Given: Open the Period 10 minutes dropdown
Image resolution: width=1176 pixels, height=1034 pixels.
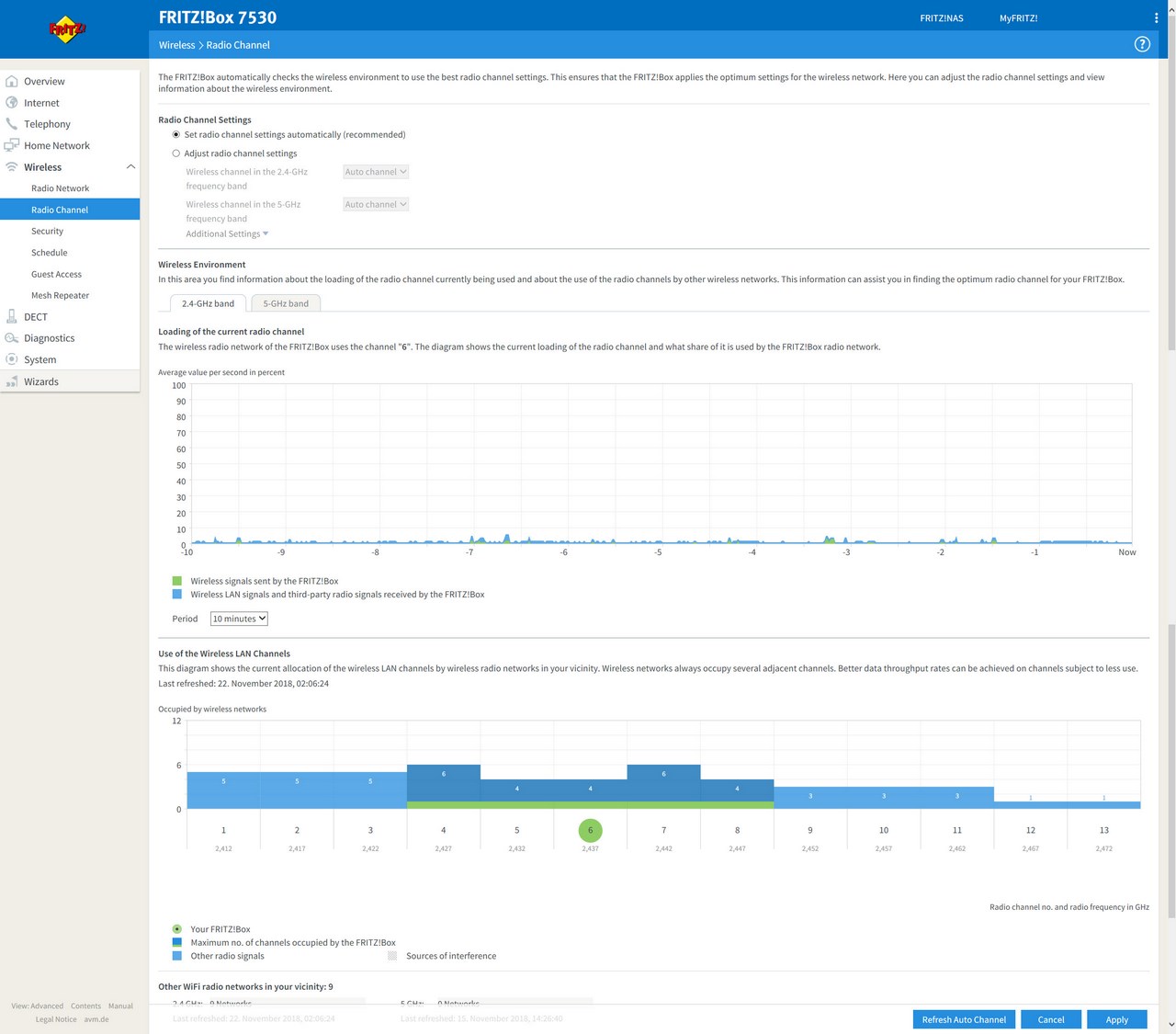Looking at the screenshot, I should point(239,619).
